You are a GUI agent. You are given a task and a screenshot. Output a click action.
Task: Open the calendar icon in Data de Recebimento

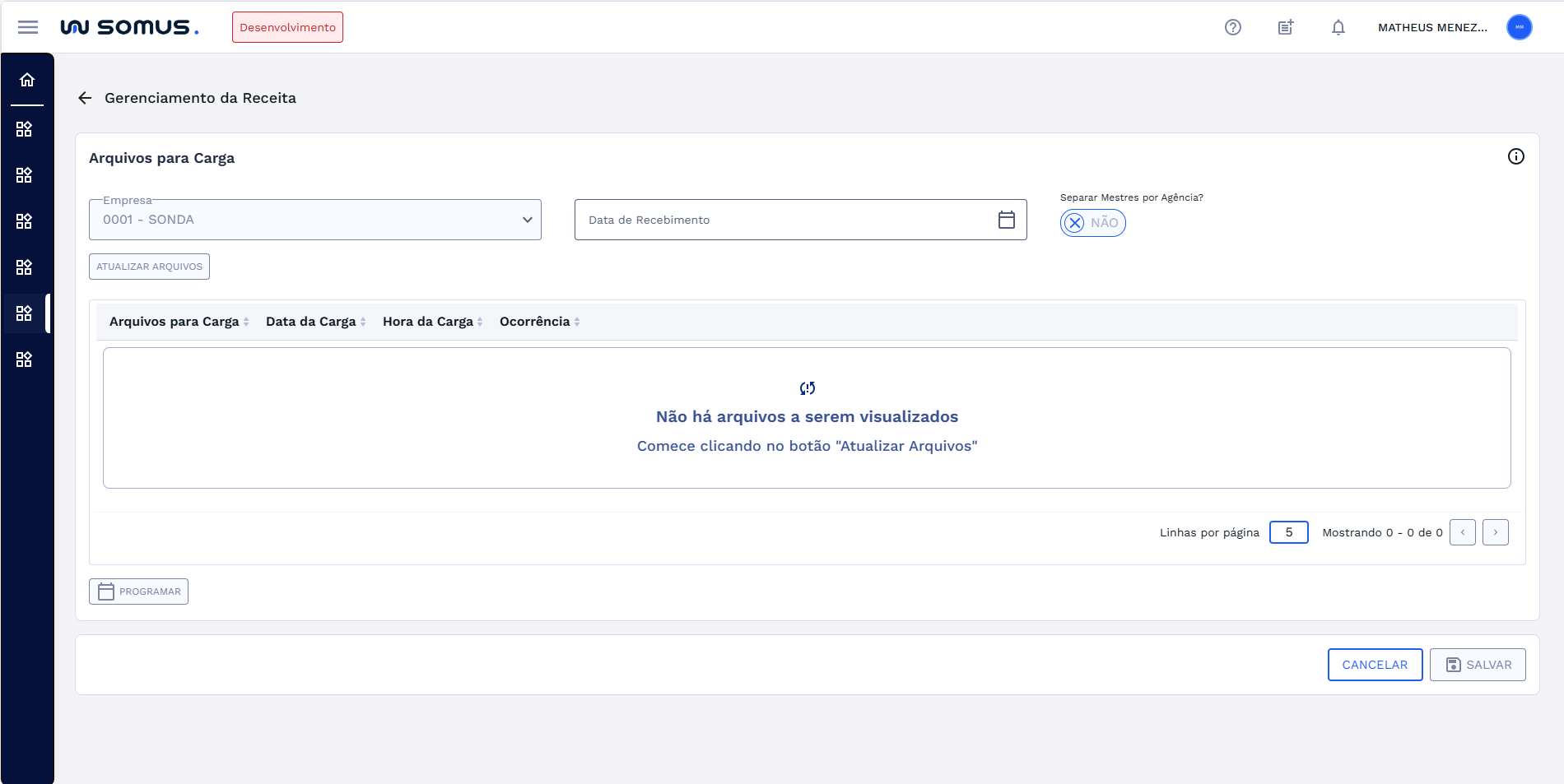point(1006,220)
